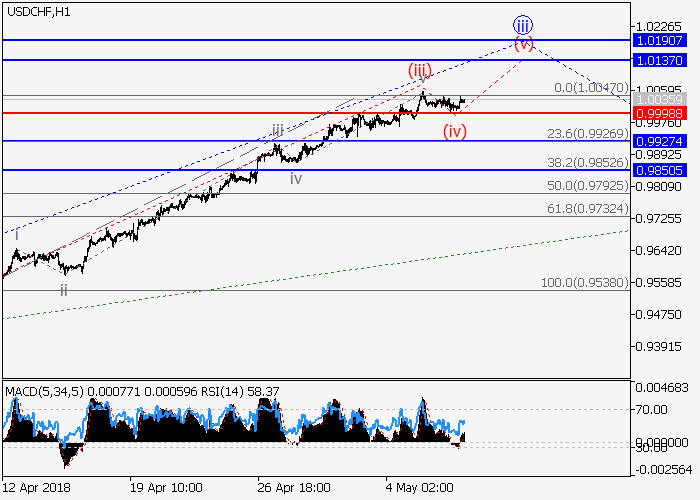Select the red (iii) wave label

coord(419,71)
